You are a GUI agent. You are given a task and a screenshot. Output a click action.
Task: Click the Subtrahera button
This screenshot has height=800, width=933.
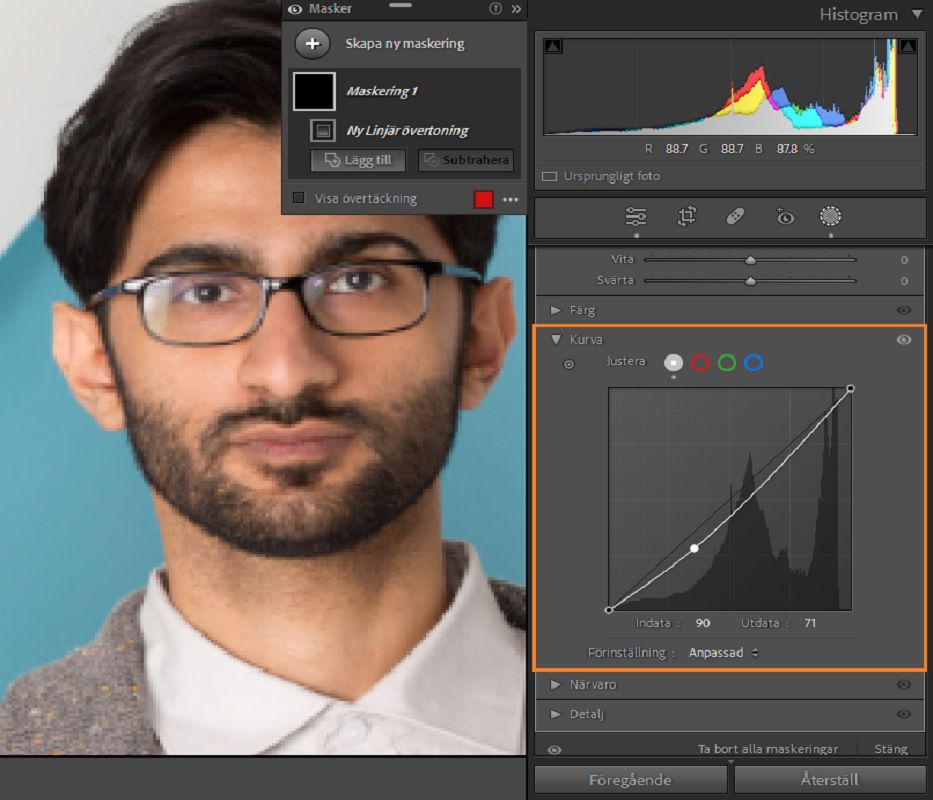point(466,160)
